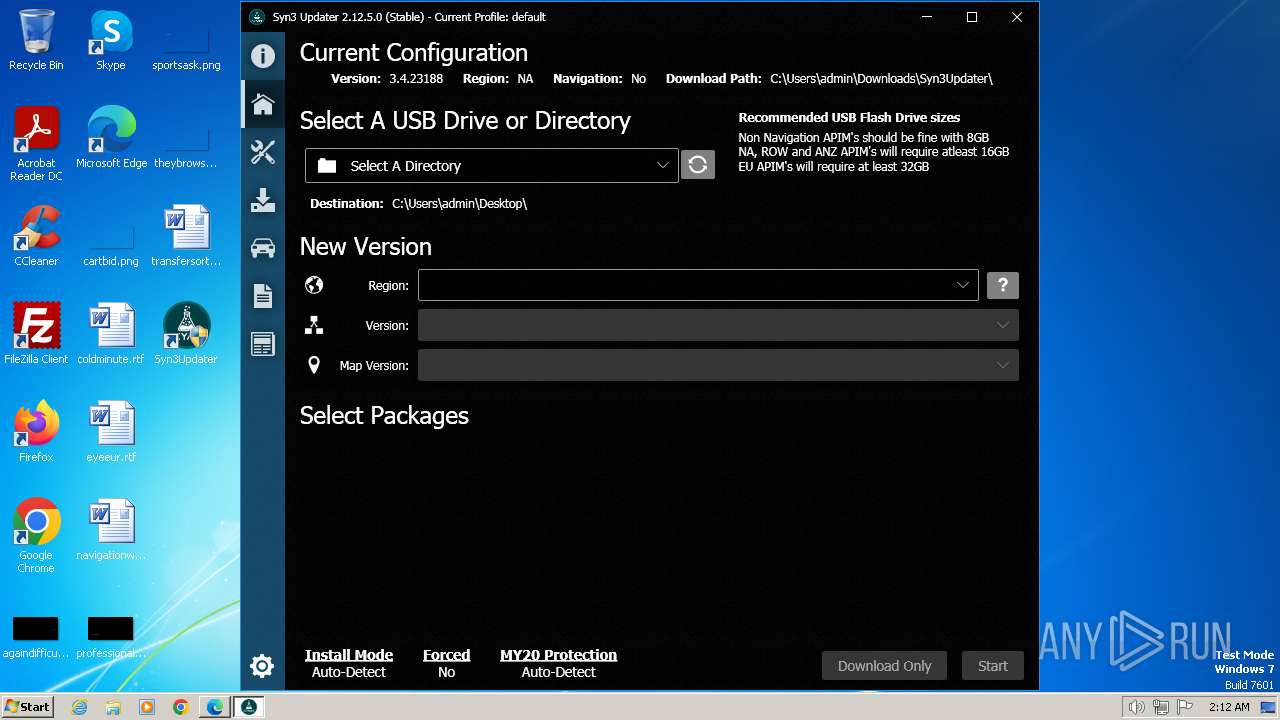The height and width of the screenshot is (720, 1280).
Task: Open the Map Version dropdown
Action: coord(717,365)
